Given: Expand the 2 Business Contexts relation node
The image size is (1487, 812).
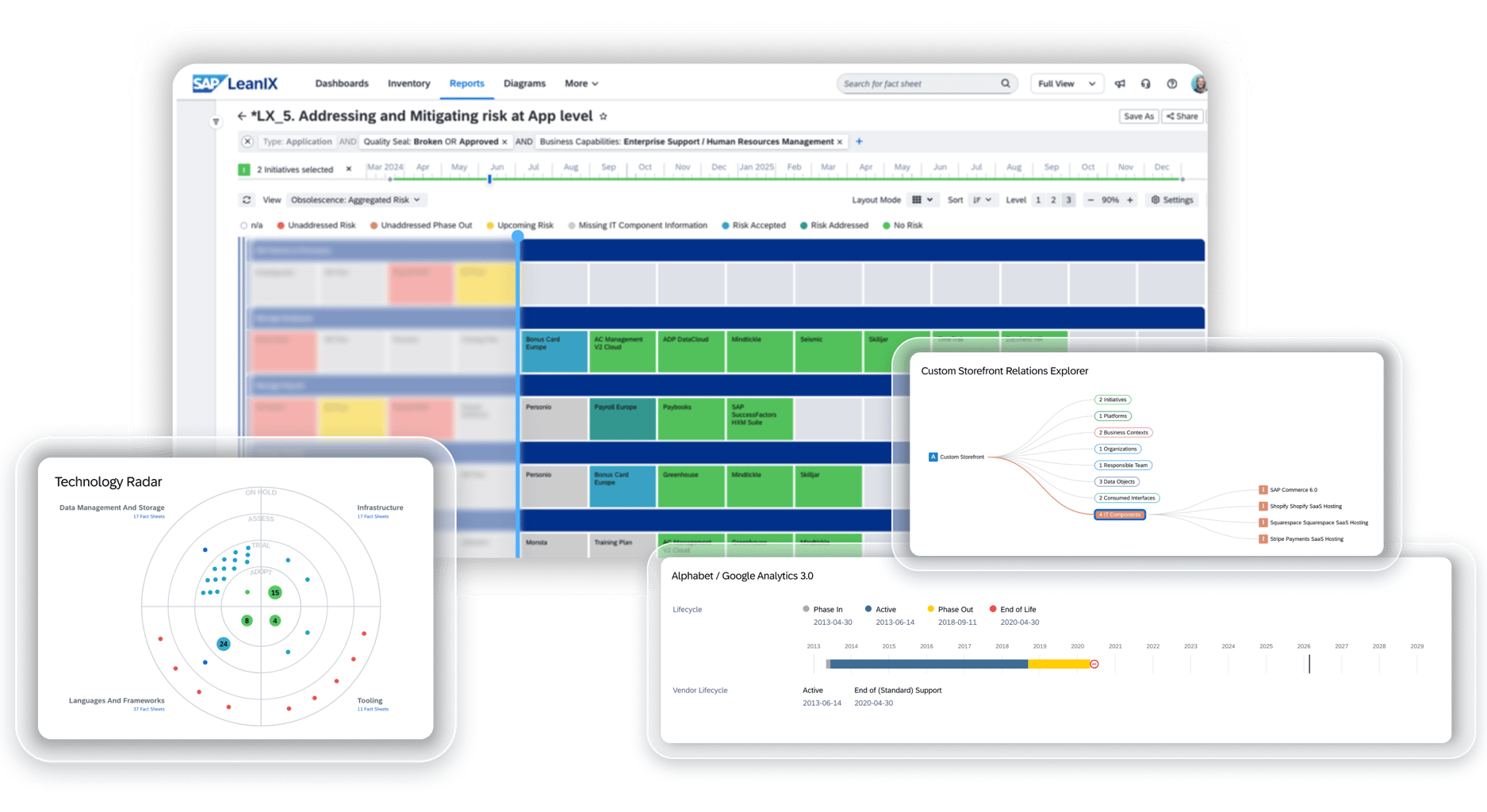Looking at the screenshot, I should [1123, 432].
